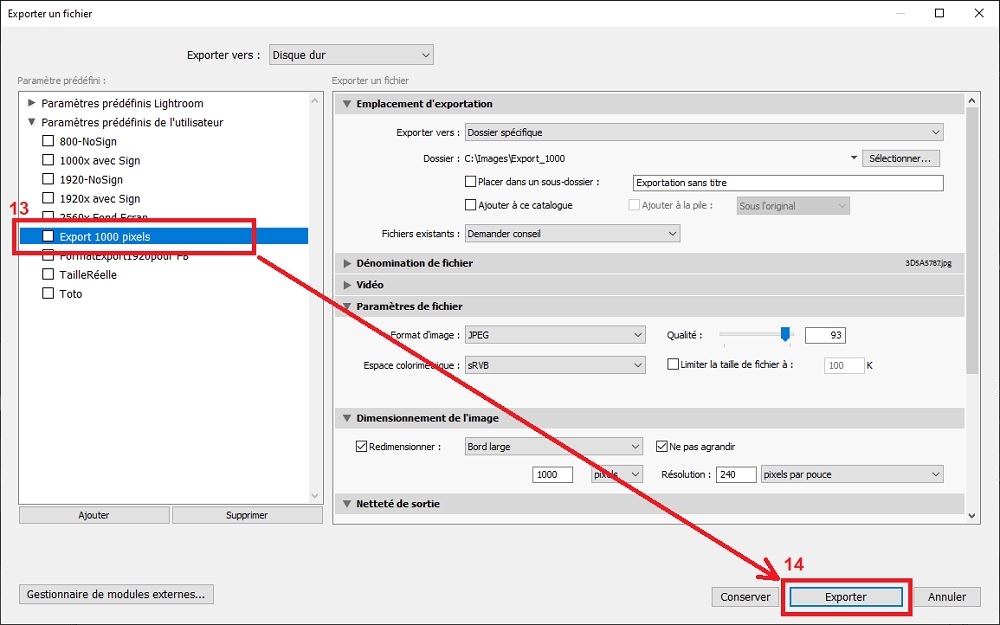1000x625 pixels.
Task: Toggle the Ne pas agrandir checkbox
Action: tap(662, 446)
